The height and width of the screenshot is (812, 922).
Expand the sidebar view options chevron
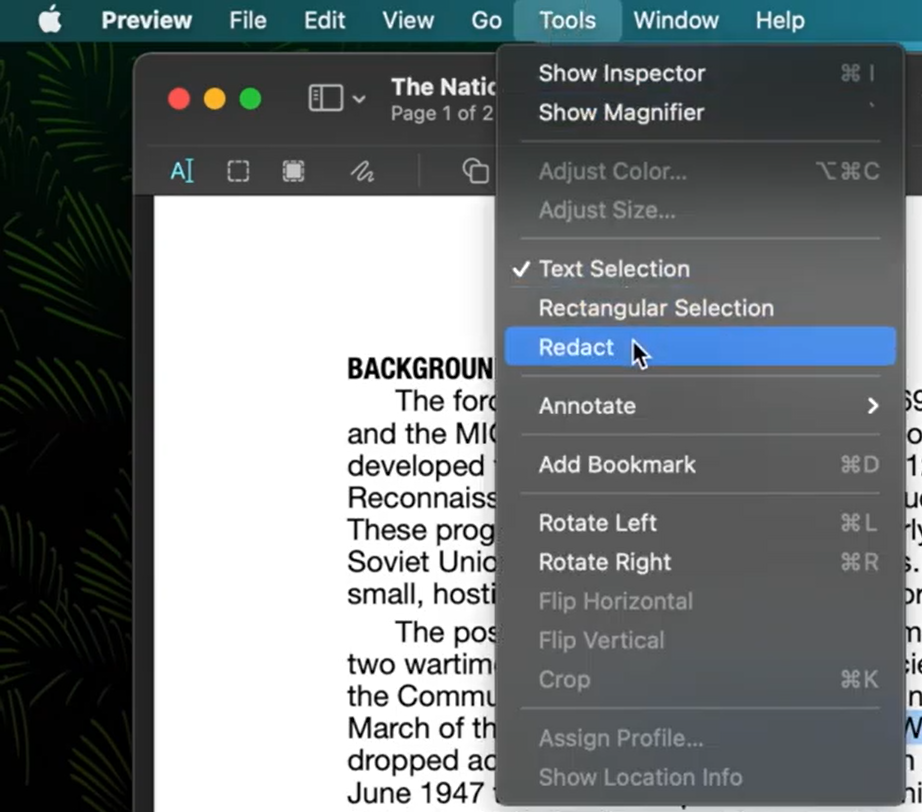[359, 99]
